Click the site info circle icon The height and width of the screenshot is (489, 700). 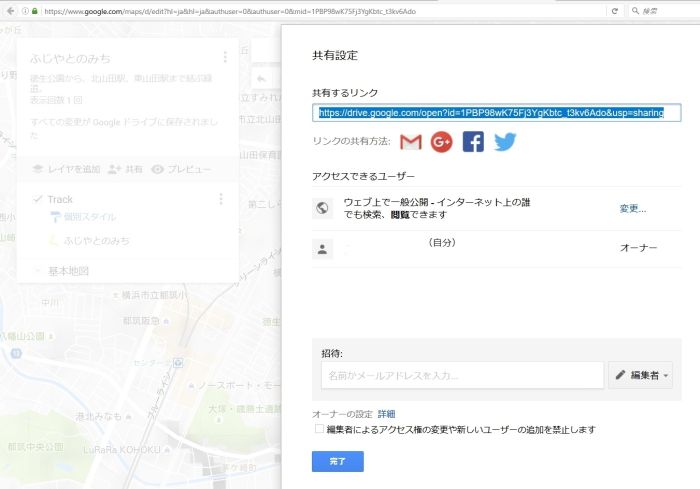[x=25, y=11]
